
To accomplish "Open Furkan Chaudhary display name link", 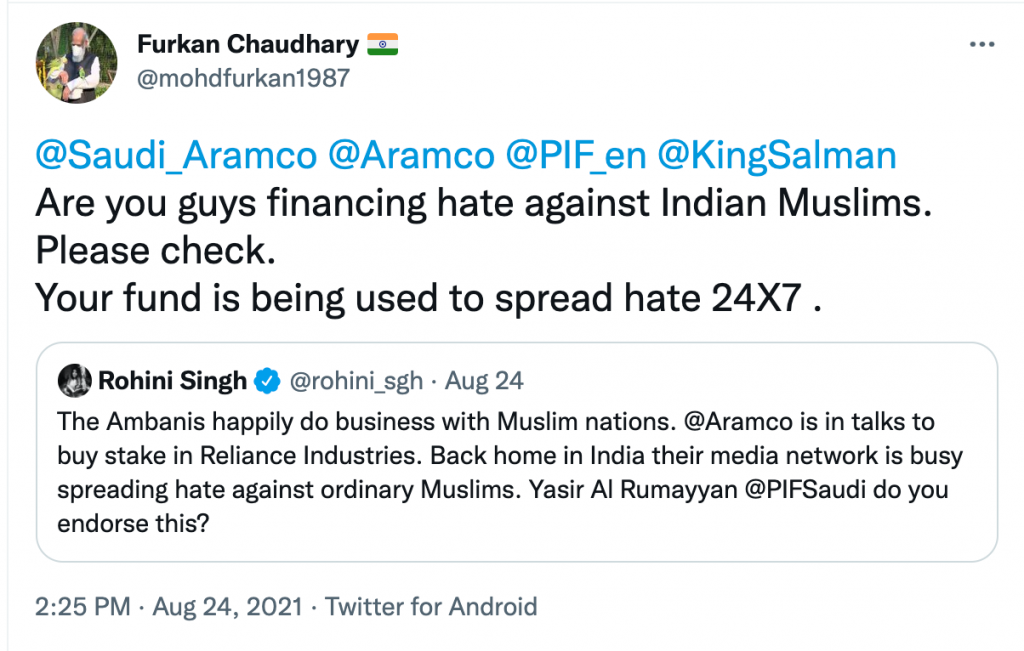I will [246, 45].
